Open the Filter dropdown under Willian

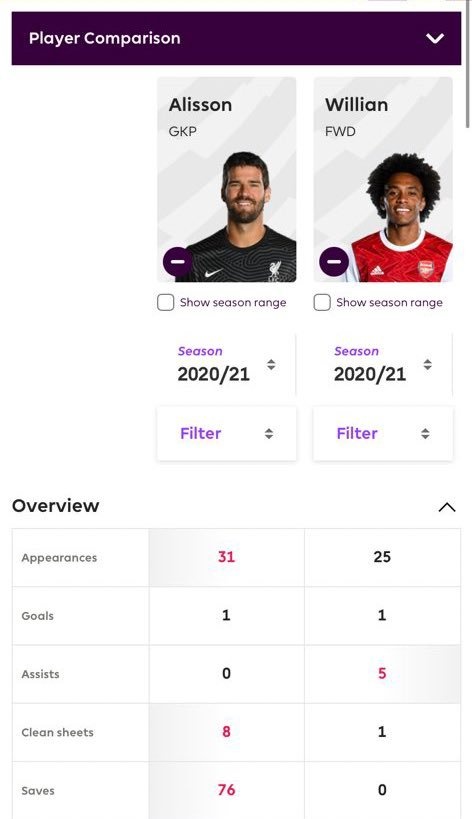coord(383,434)
